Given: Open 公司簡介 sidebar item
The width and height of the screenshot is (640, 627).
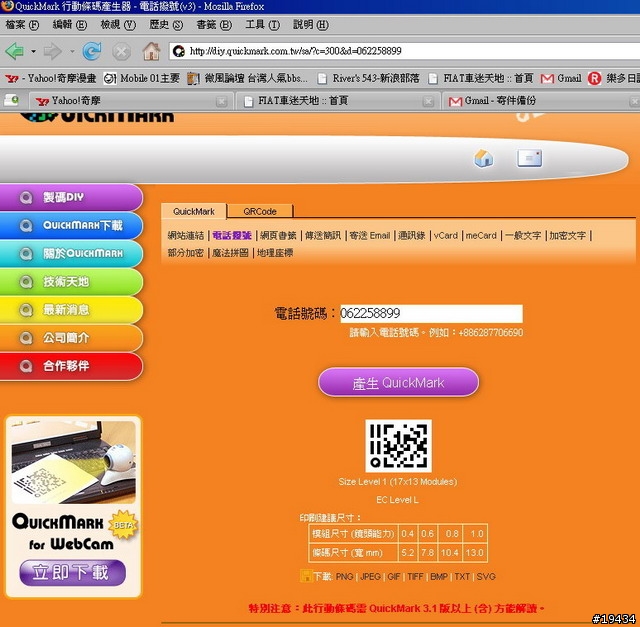Looking at the screenshot, I should tap(71, 338).
